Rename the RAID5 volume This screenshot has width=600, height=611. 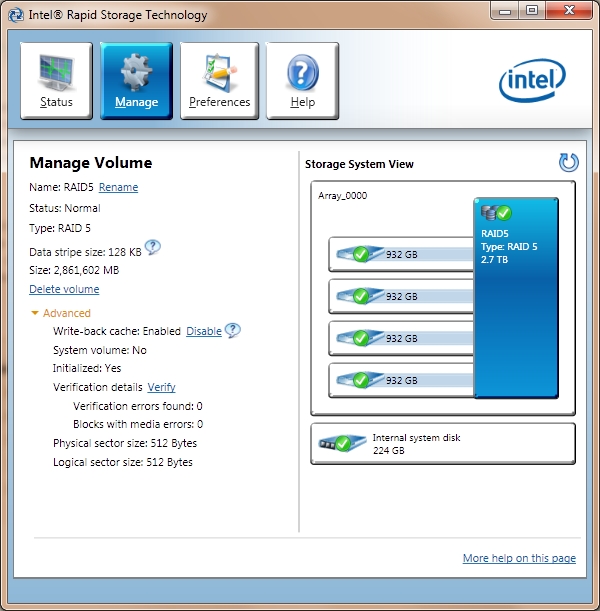(x=118, y=187)
